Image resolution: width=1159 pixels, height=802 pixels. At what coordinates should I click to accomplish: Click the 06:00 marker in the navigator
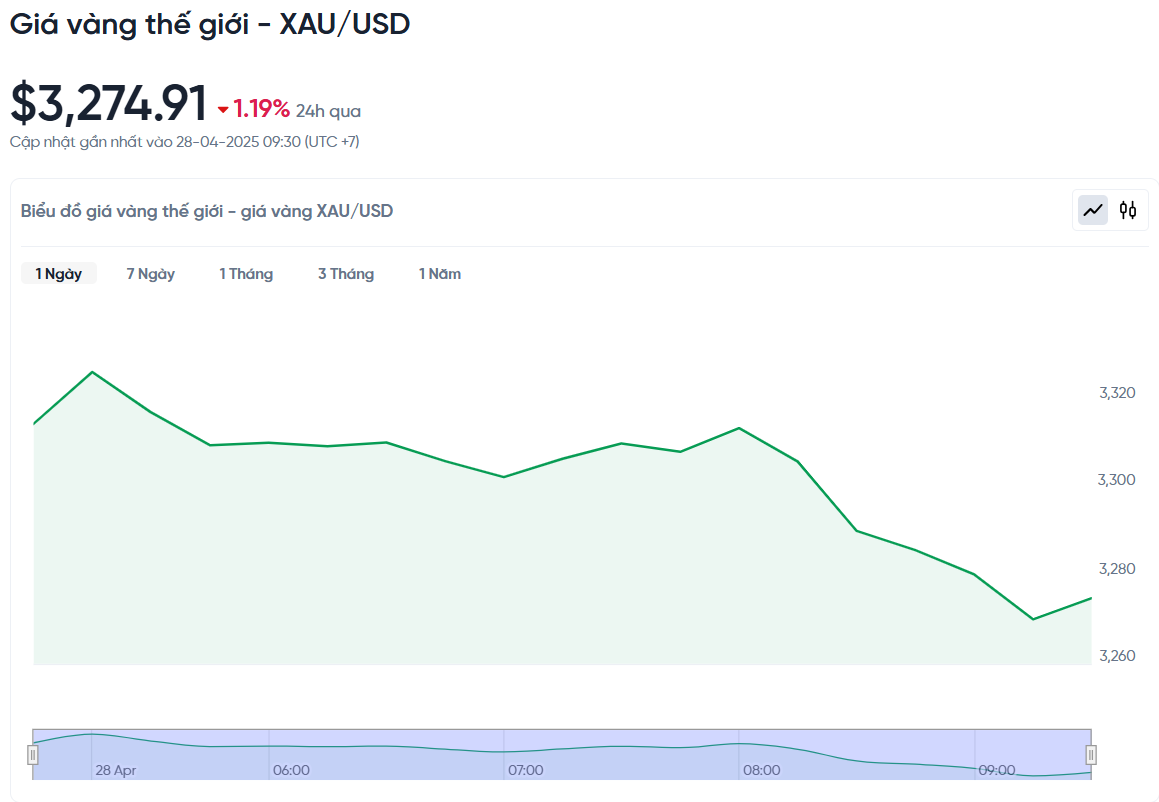coord(291,770)
